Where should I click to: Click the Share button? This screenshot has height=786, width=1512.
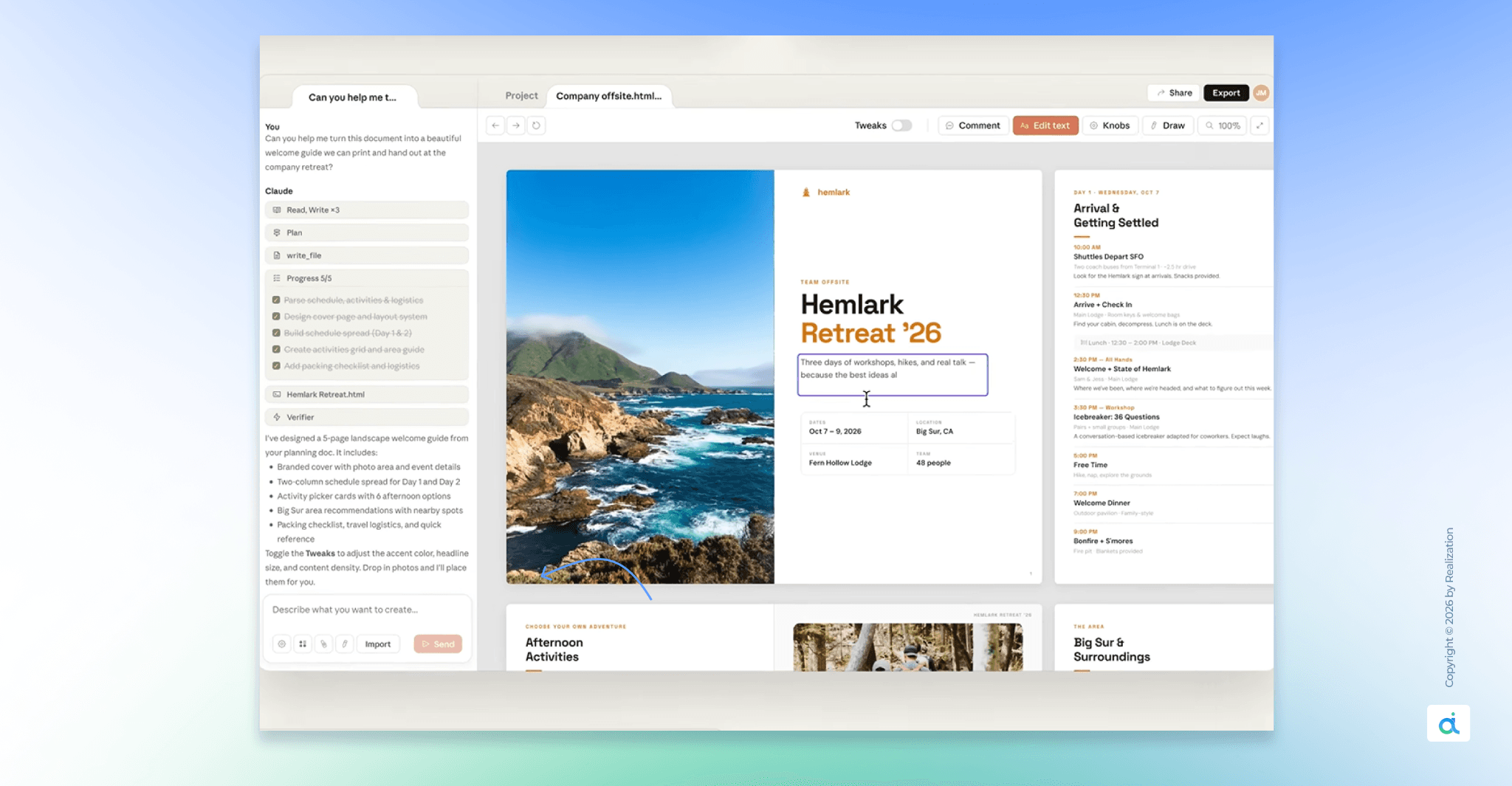pos(1174,93)
